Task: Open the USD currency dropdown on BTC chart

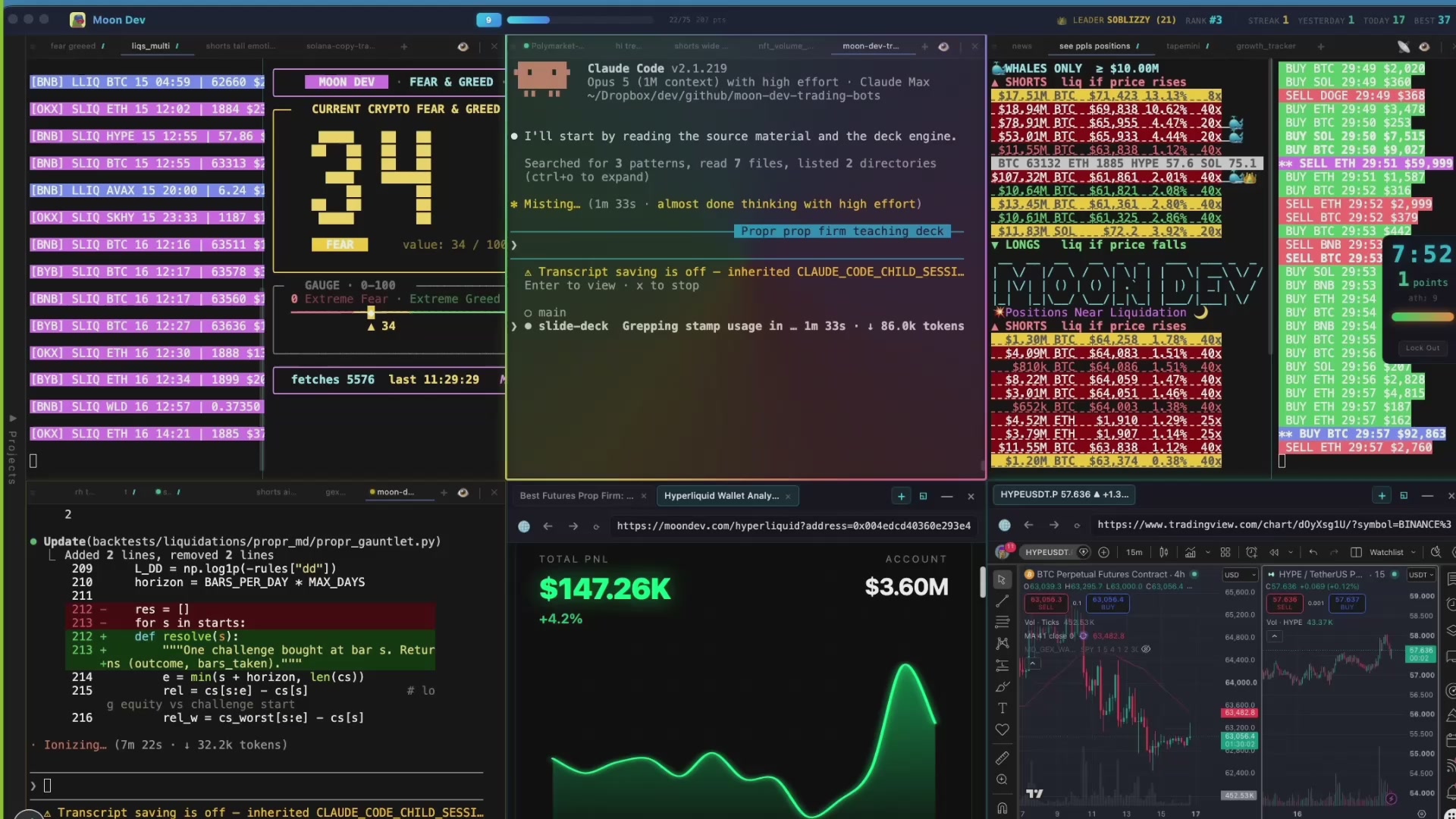Action: [x=1239, y=575]
